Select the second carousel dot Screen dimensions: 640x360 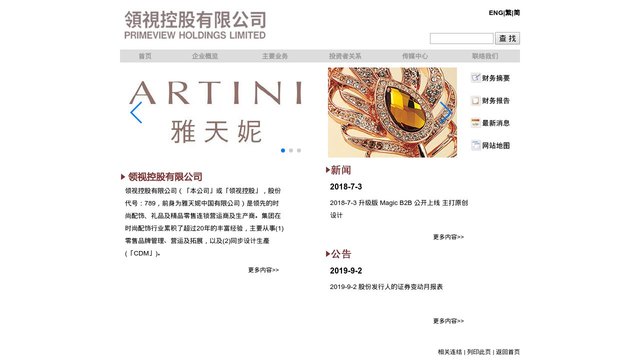click(291, 151)
